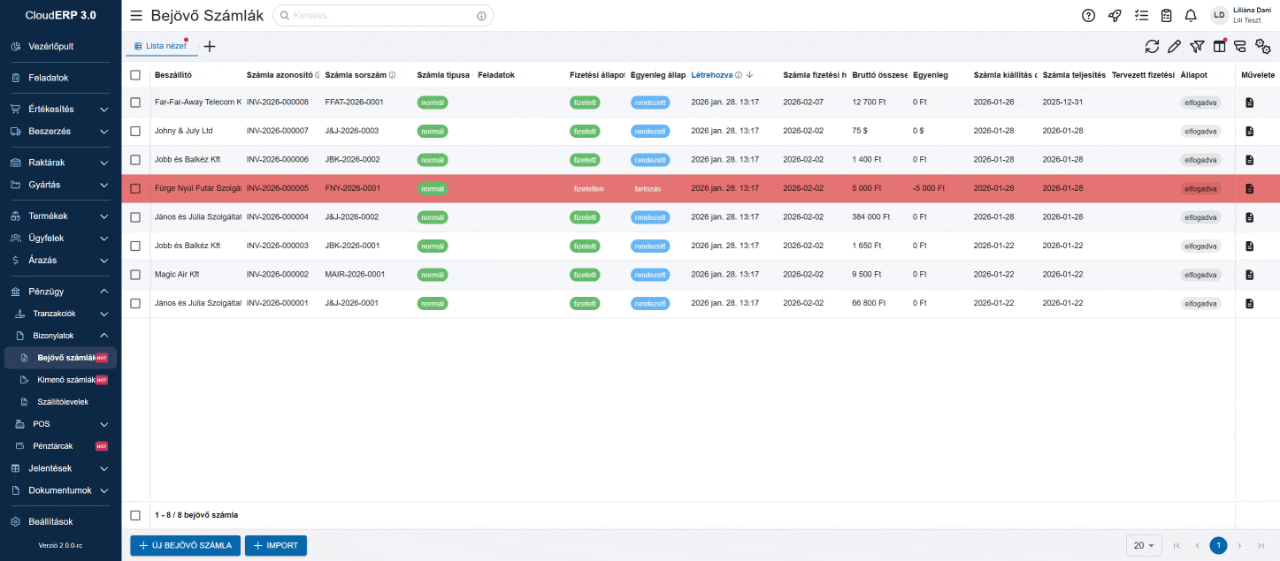Open the filter funnel icon

click(x=1196, y=46)
